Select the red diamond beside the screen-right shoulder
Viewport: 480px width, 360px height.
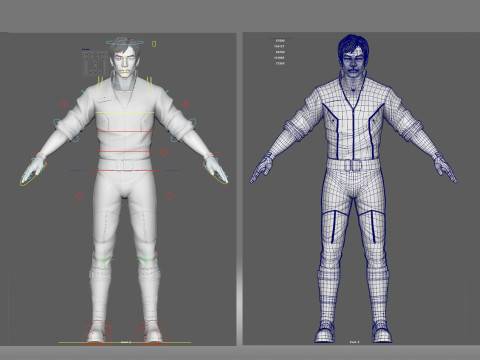(x=186, y=104)
